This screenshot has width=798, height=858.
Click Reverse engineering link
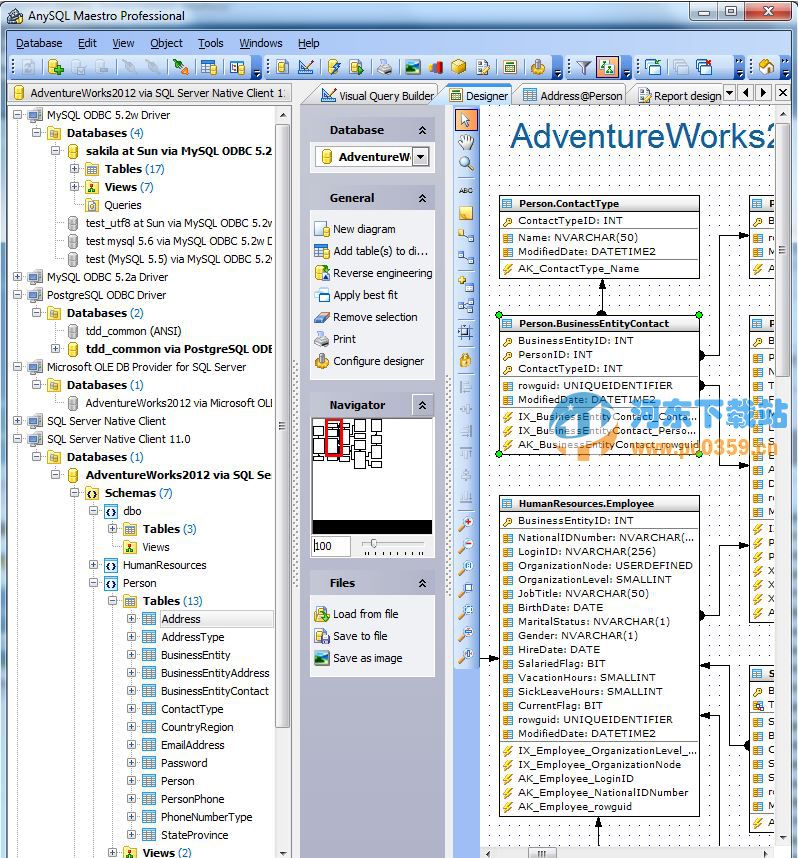[383, 273]
